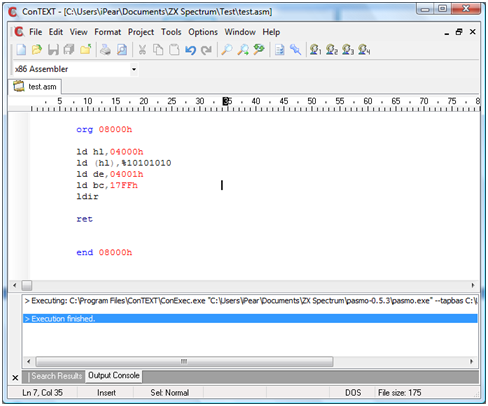Click the 'ret' instruction line
This screenshot has height=406, width=488.
(84, 219)
